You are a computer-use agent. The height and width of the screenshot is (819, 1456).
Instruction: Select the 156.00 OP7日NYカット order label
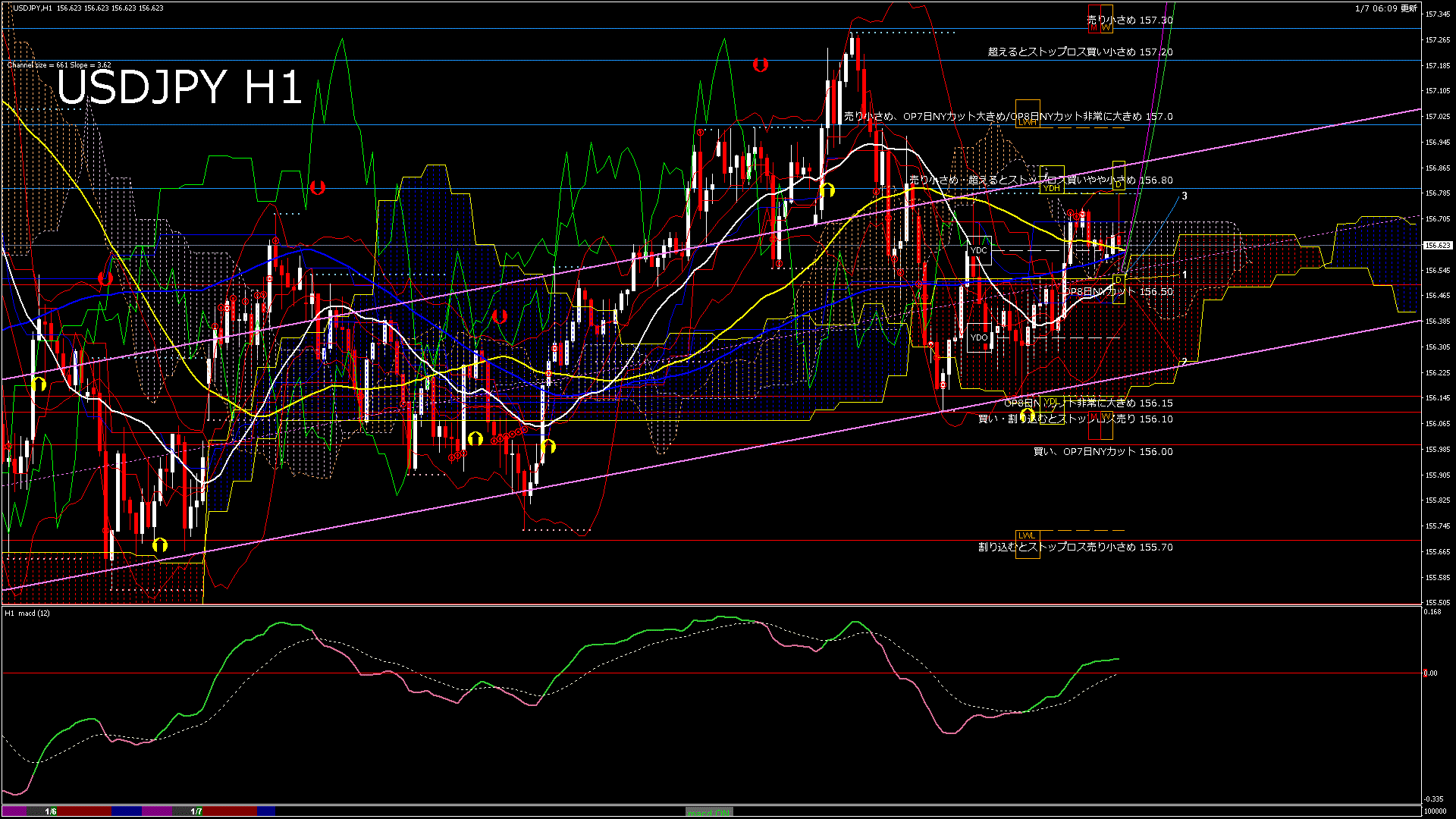[x=1103, y=451]
